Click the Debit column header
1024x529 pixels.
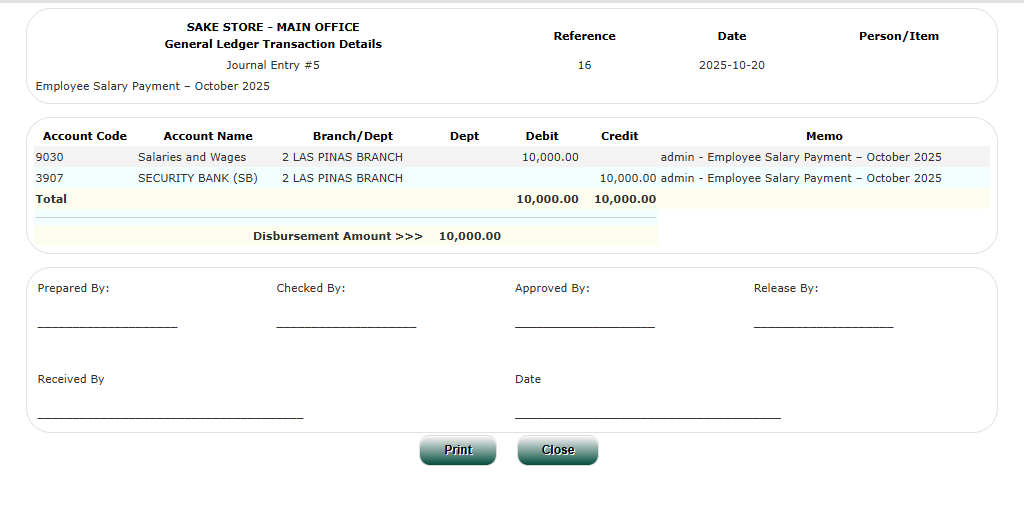pos(542,136)
